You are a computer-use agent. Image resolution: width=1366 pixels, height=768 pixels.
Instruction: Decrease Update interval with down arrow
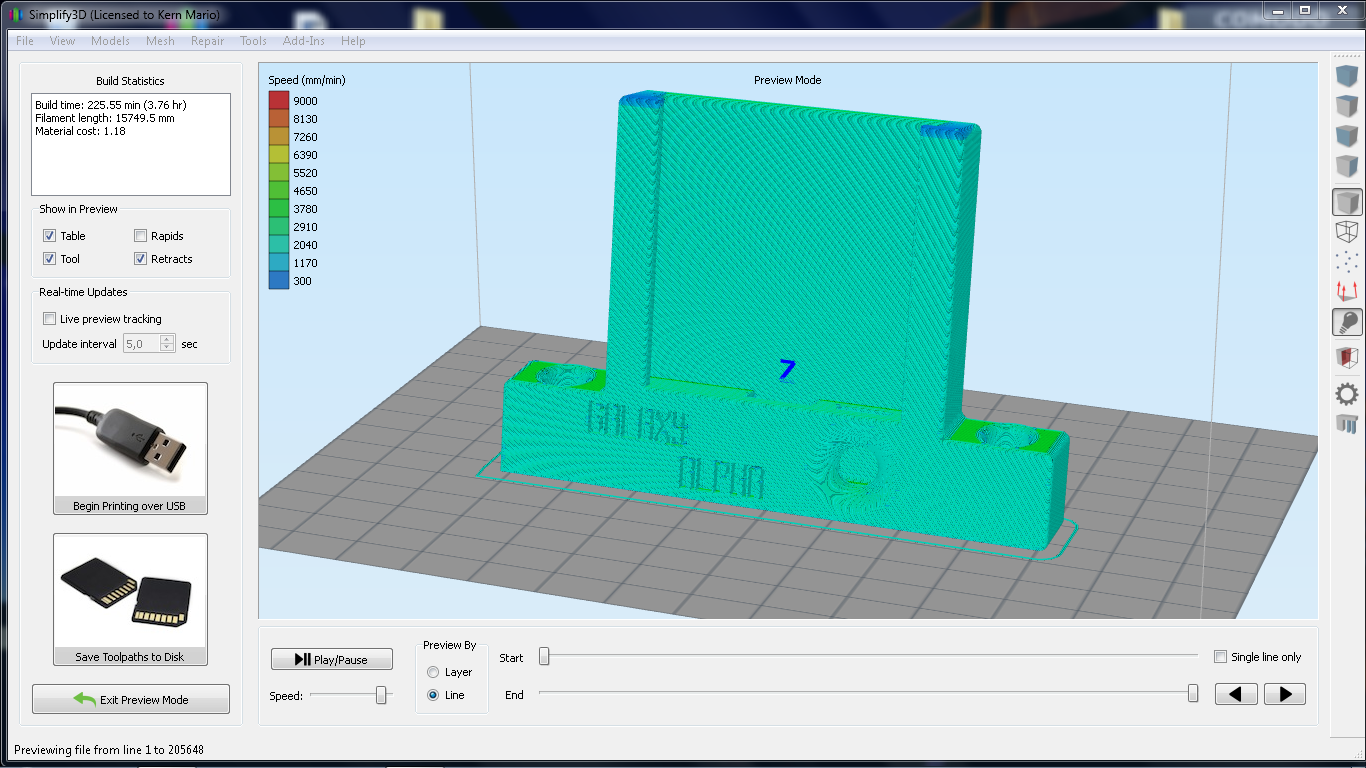167,348
